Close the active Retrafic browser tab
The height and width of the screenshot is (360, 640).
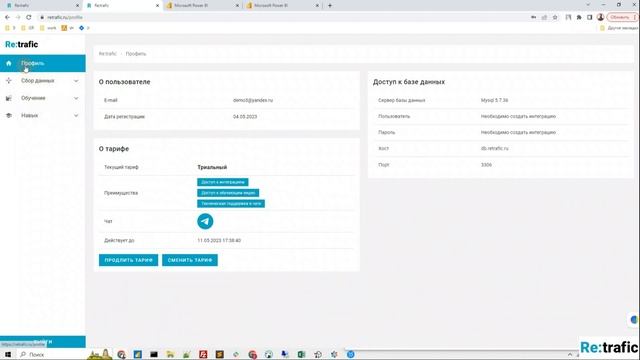click(x=158, y=6)
